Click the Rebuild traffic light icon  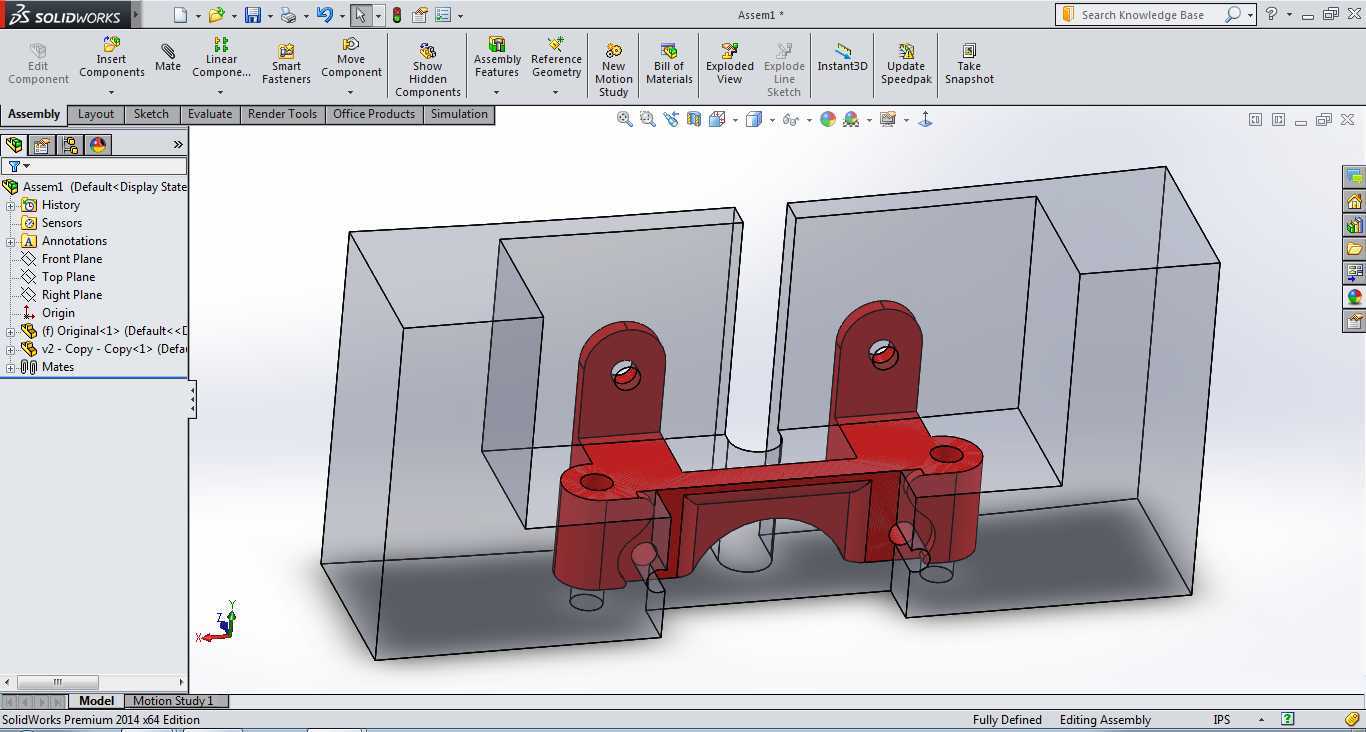tap(397, 15)
